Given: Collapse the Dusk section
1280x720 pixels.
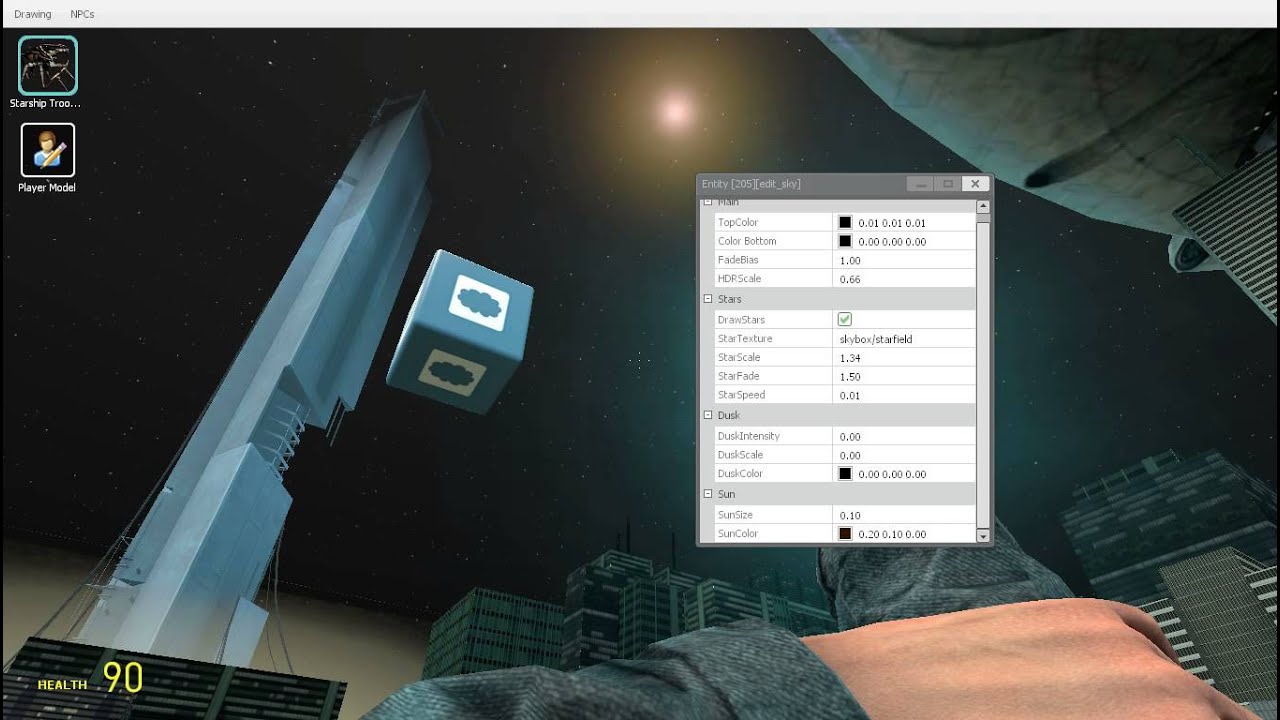Looking at the screenshot, I should [708, 415].
